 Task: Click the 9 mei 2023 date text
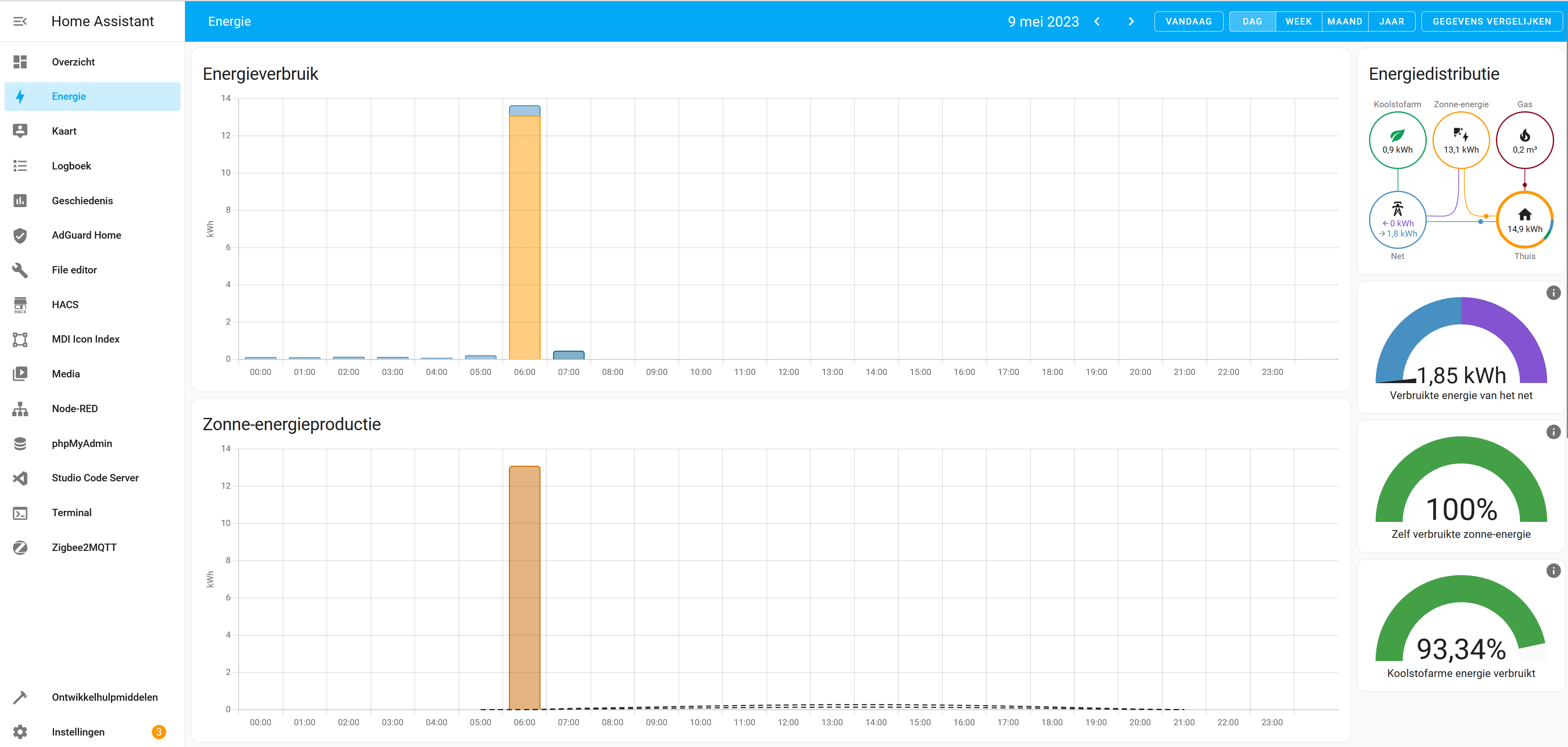(x=1043, y=21)
